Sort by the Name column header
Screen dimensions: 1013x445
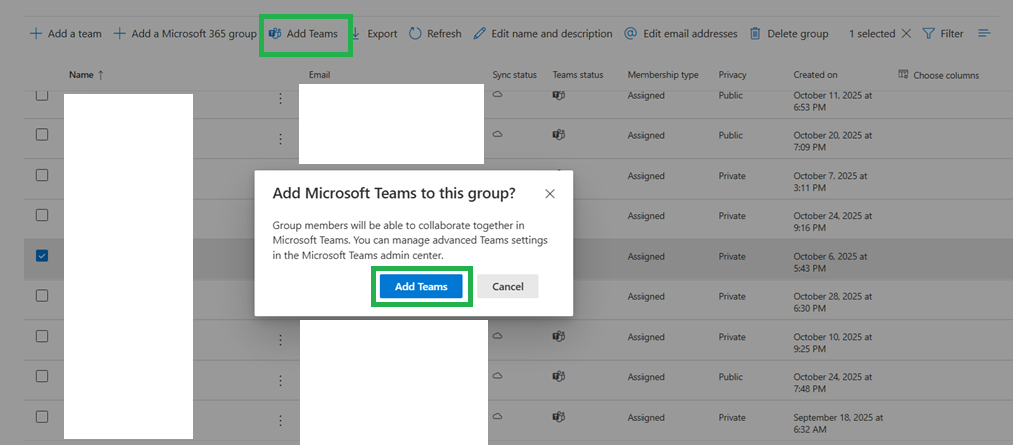[87, 75]
